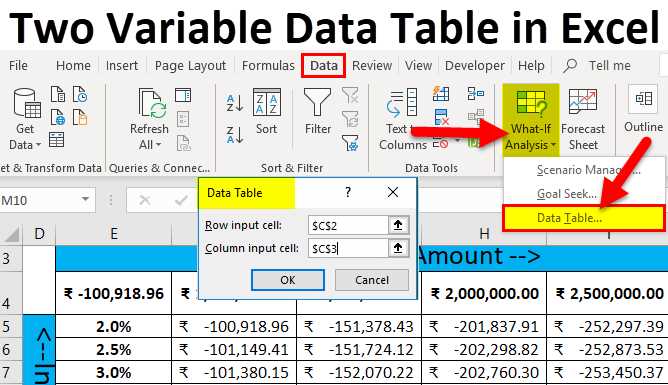668x385 pixels.
Task: Open Advanced filter icon
Action: point(350,143)
